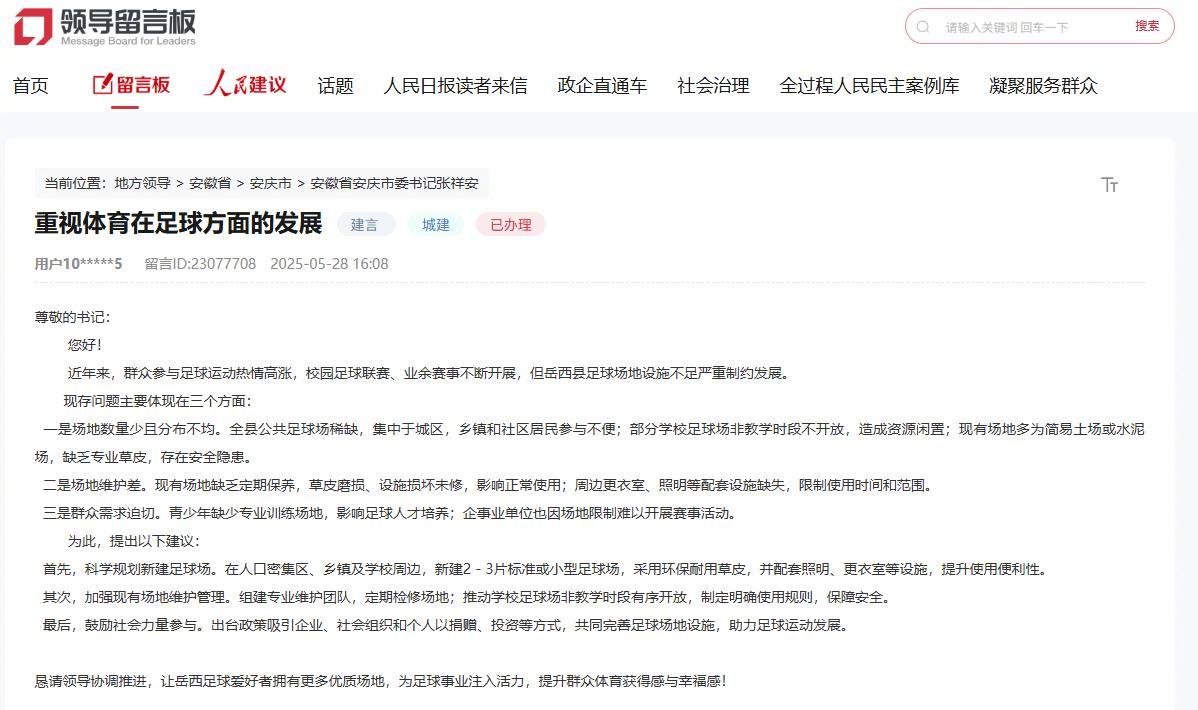Image resolution: width=1198 pixels, height=710 pixels.
Task: Click the paragraph starting 二是场地维护差
Action: click(x=488, y=485)
